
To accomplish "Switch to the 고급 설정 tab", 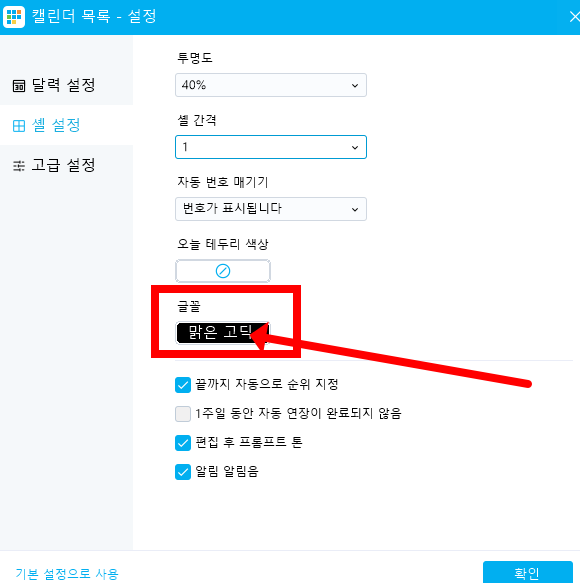I will pyautogui.click(x=66, y=165).
